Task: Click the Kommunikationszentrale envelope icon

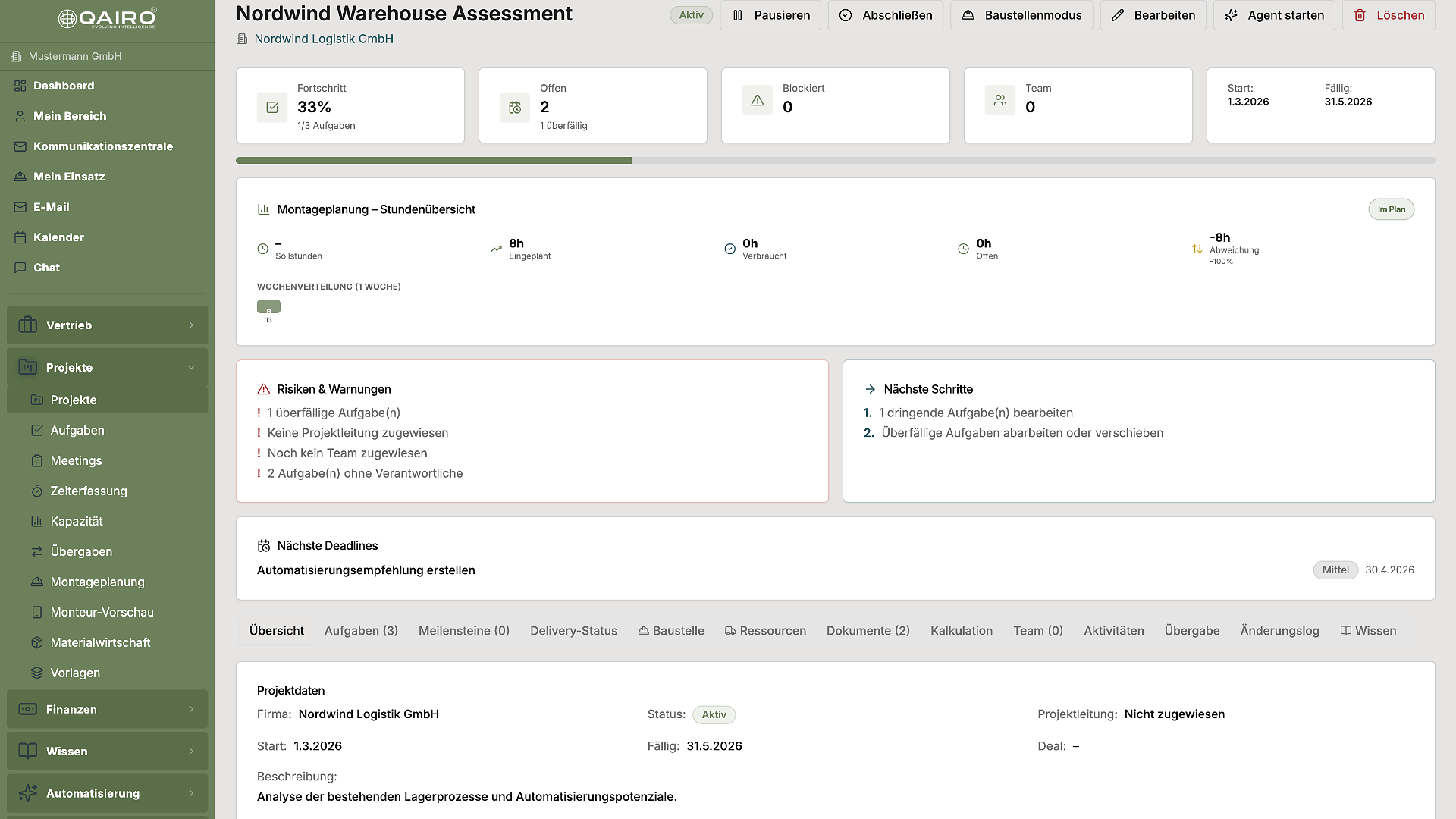Action: click(20, 146)
